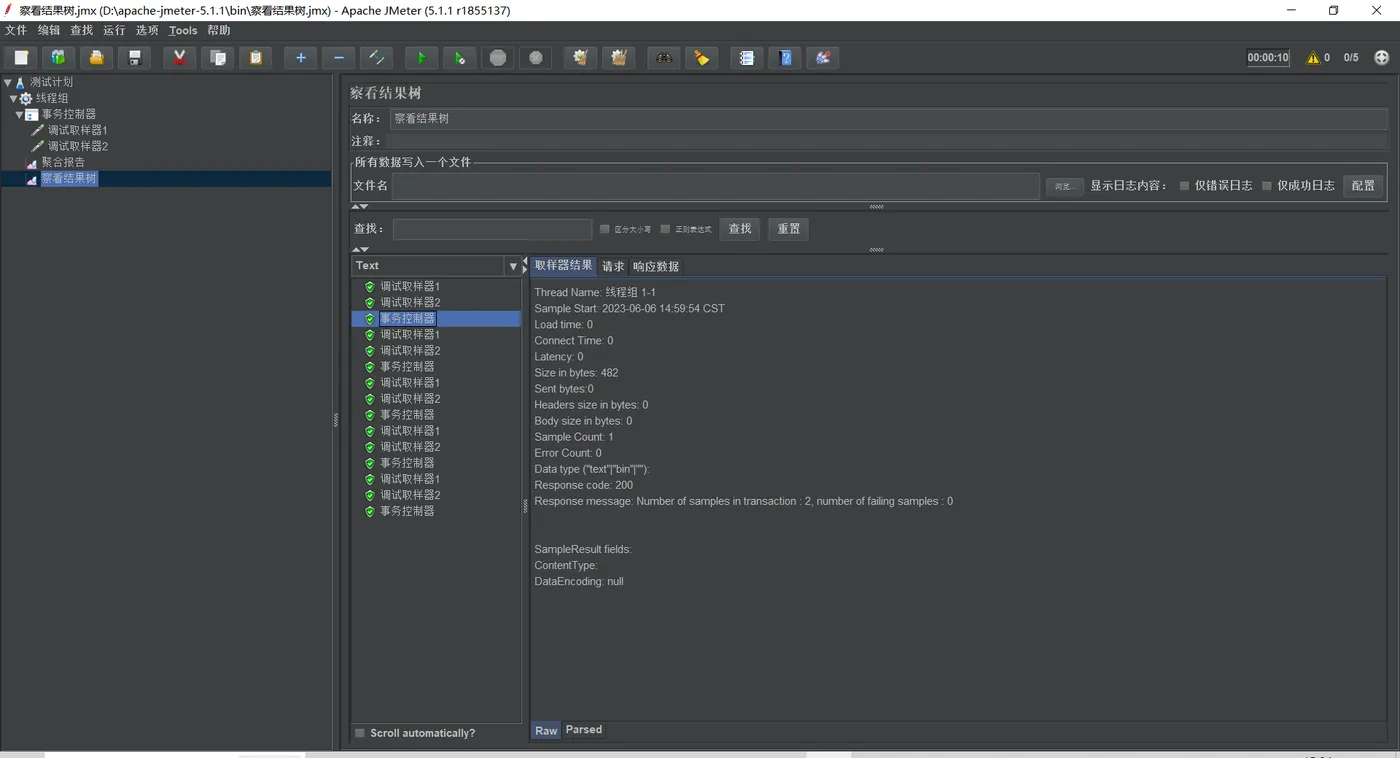Enable the 正则表达式 checkbox

tap(665, 229)
